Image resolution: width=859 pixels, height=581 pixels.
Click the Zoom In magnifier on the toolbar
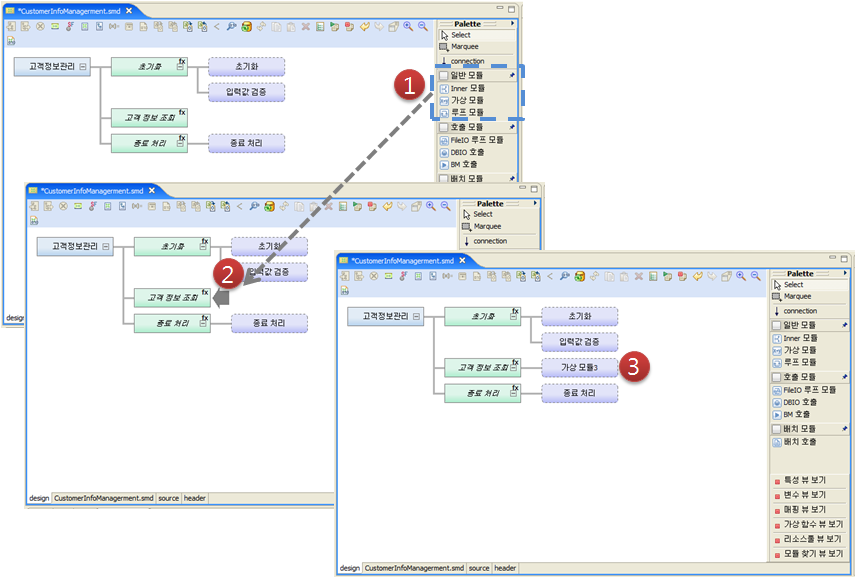click(x=740, y=277)
